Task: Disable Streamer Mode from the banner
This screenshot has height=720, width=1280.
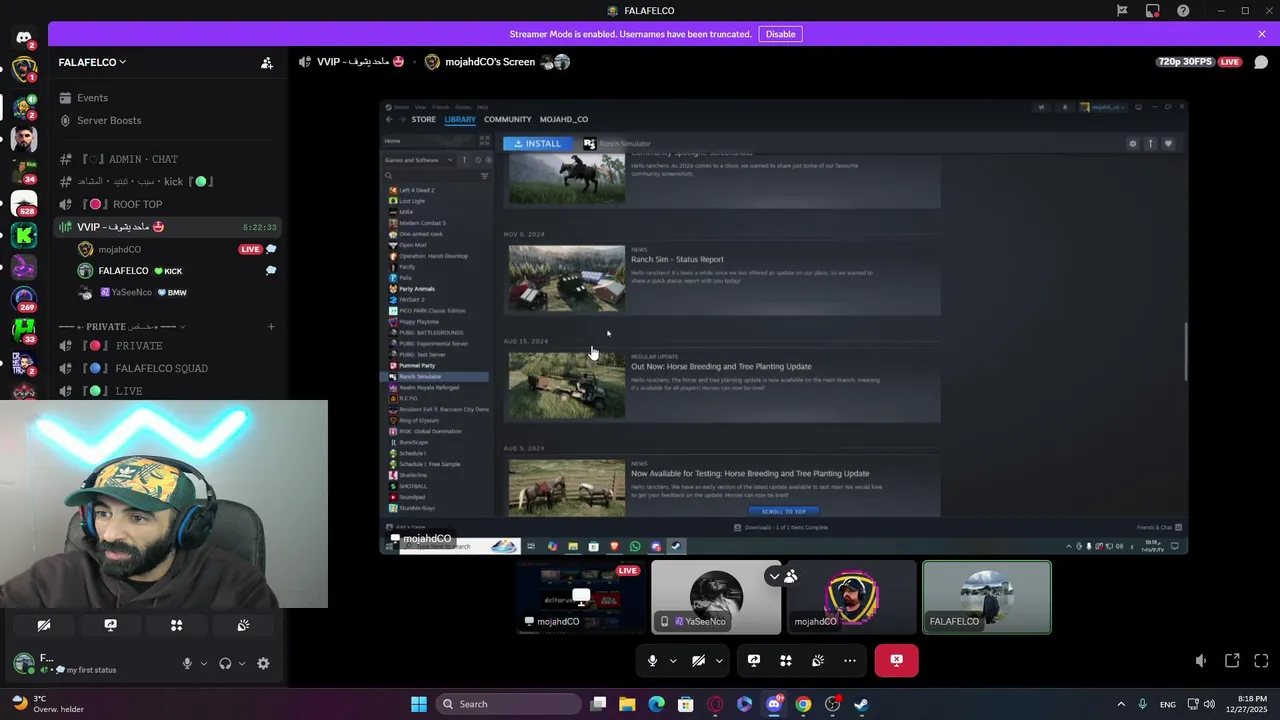Action: pos(780,34)
